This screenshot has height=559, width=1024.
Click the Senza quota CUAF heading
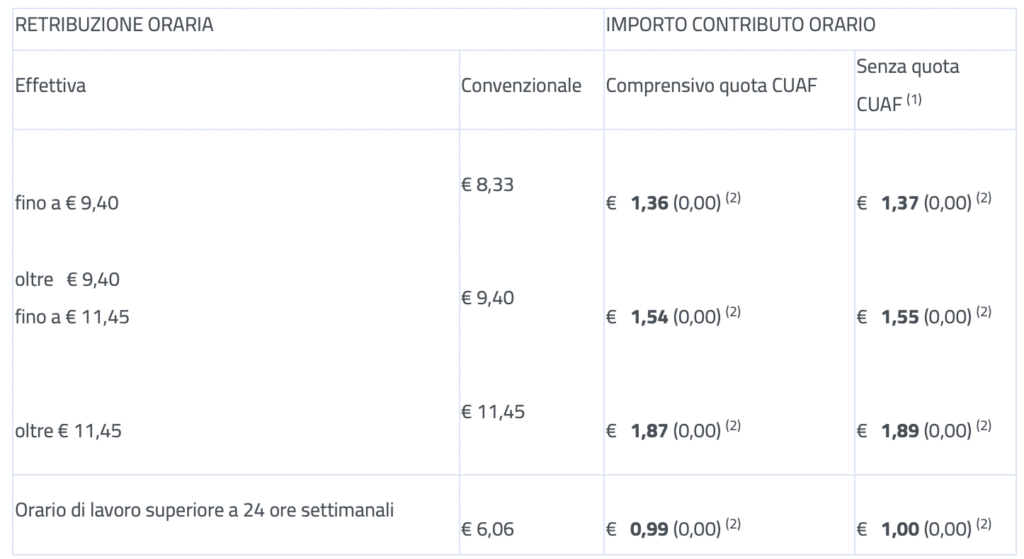[x=908, y=85]
